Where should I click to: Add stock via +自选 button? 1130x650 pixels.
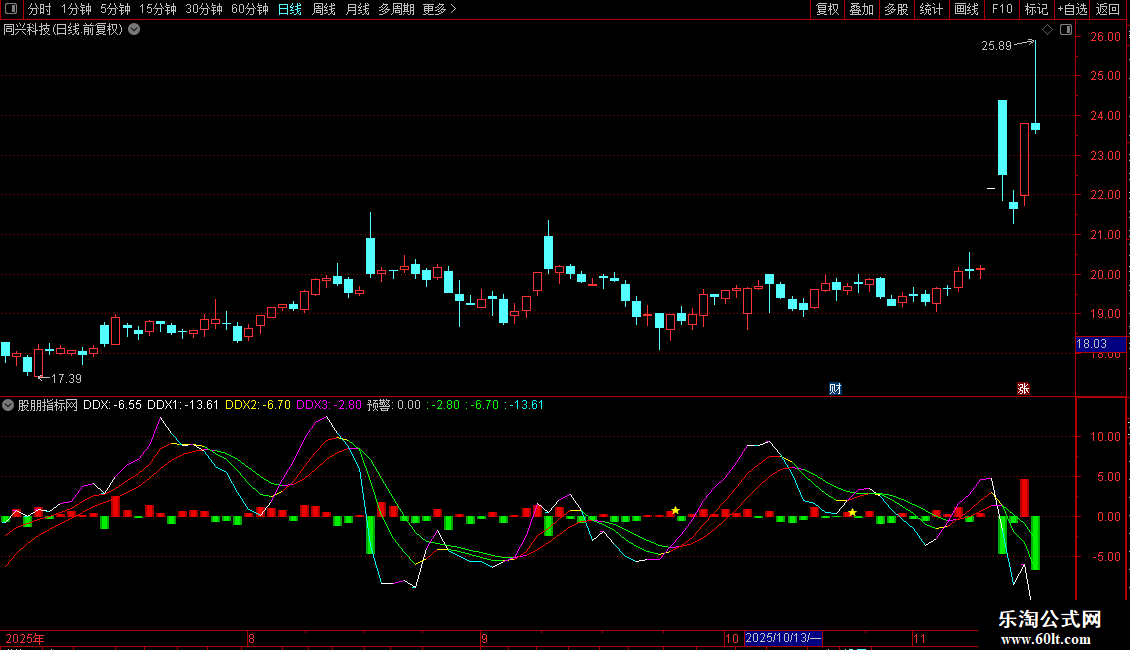point(1072,9)
